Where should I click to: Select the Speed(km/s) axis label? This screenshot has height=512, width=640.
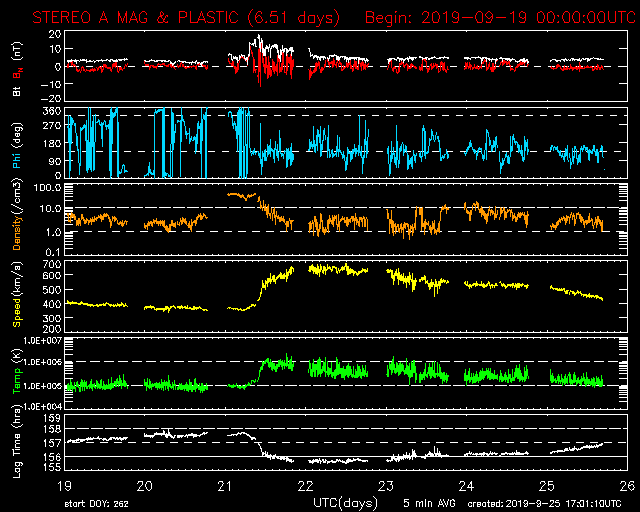tap(16, 295)
